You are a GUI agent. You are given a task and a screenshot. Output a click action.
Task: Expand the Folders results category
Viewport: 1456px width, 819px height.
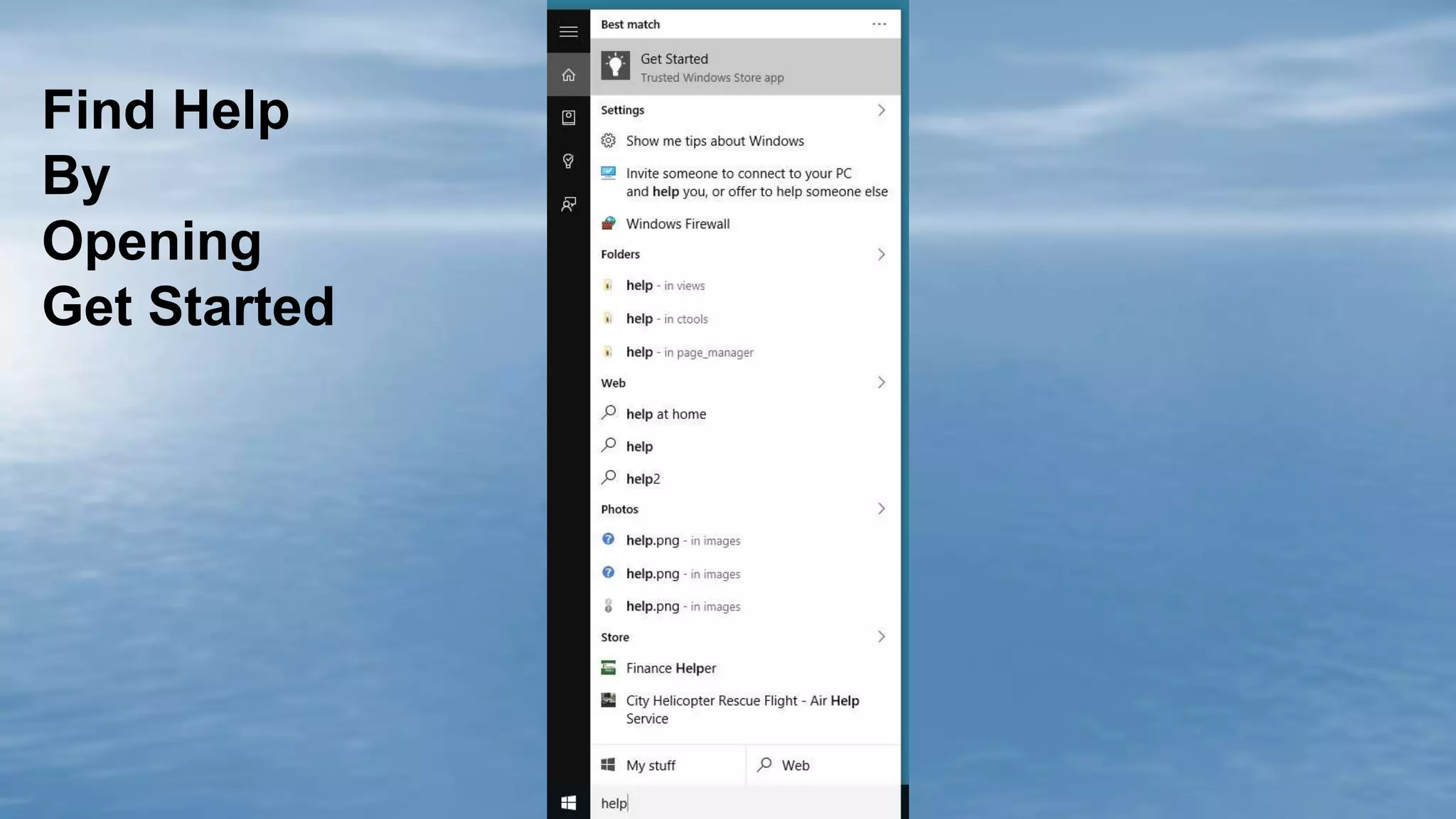(x=881, y=255)
